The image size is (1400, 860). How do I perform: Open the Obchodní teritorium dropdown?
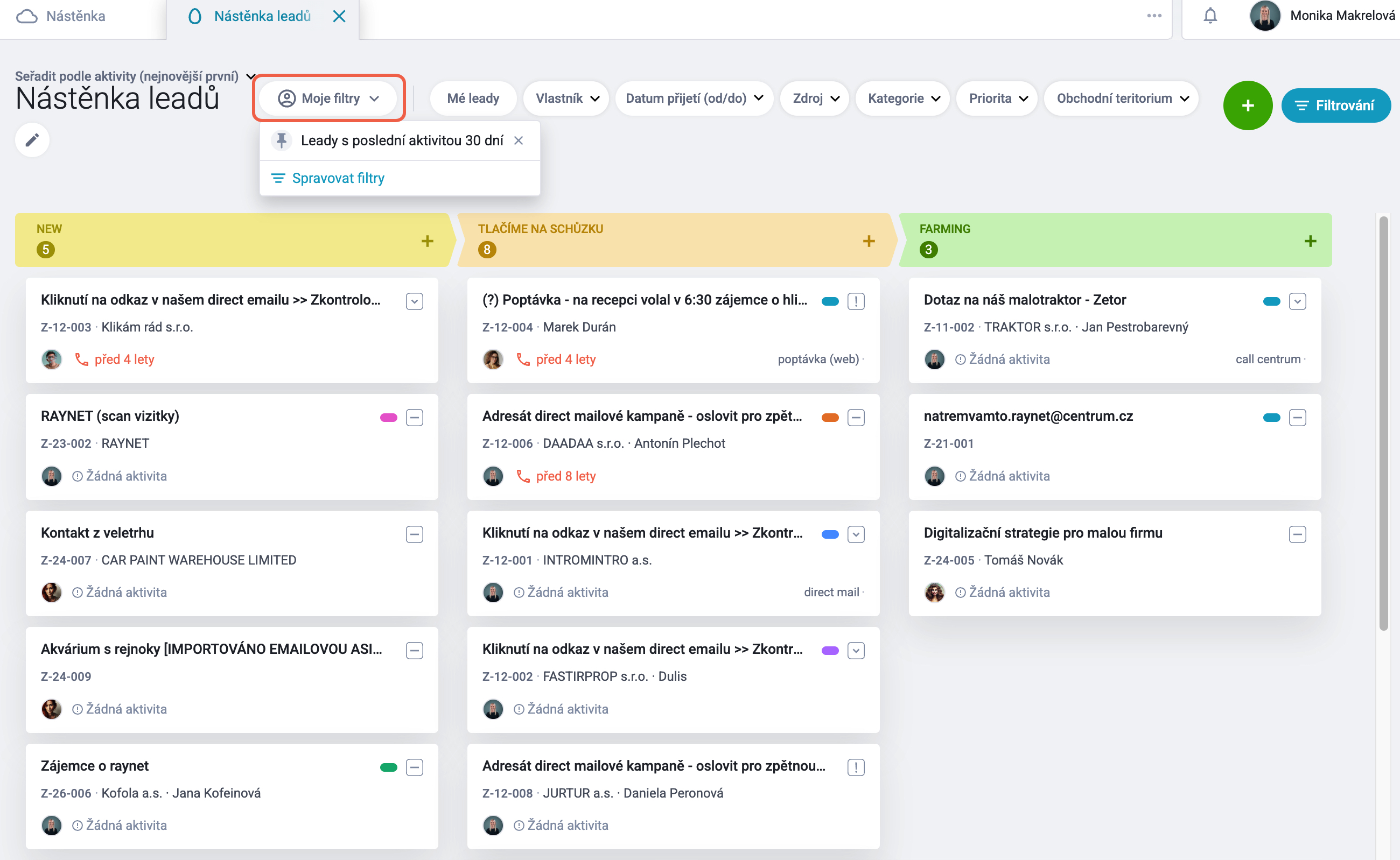1122,98
